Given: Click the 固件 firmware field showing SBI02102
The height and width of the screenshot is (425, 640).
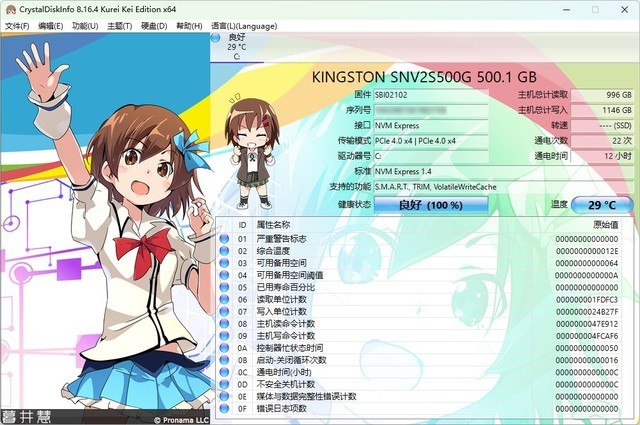Looking at the screenshot, I should pyautogui.click(x=432, y=94).
